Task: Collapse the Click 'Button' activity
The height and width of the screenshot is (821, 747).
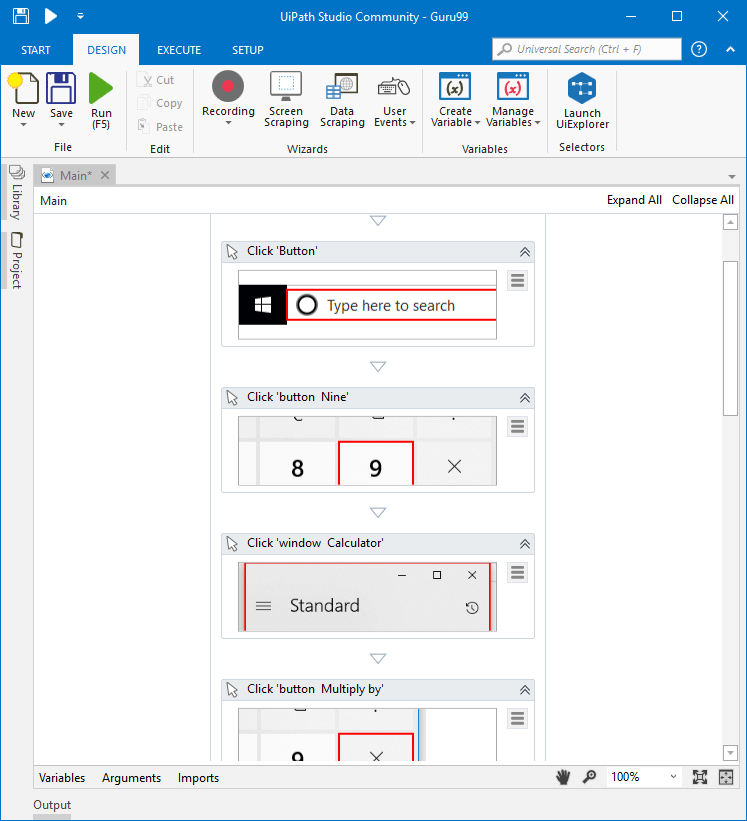Action: (524, 252)
